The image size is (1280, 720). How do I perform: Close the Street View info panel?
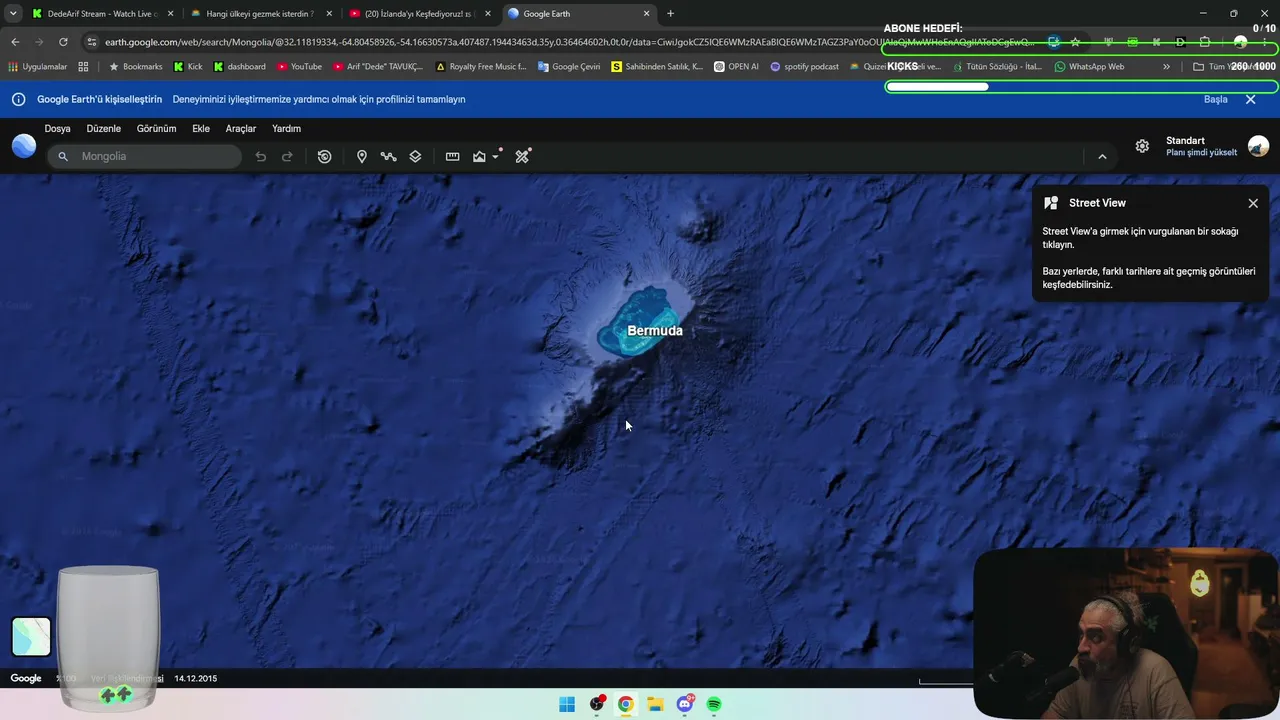click(1253, 203)
